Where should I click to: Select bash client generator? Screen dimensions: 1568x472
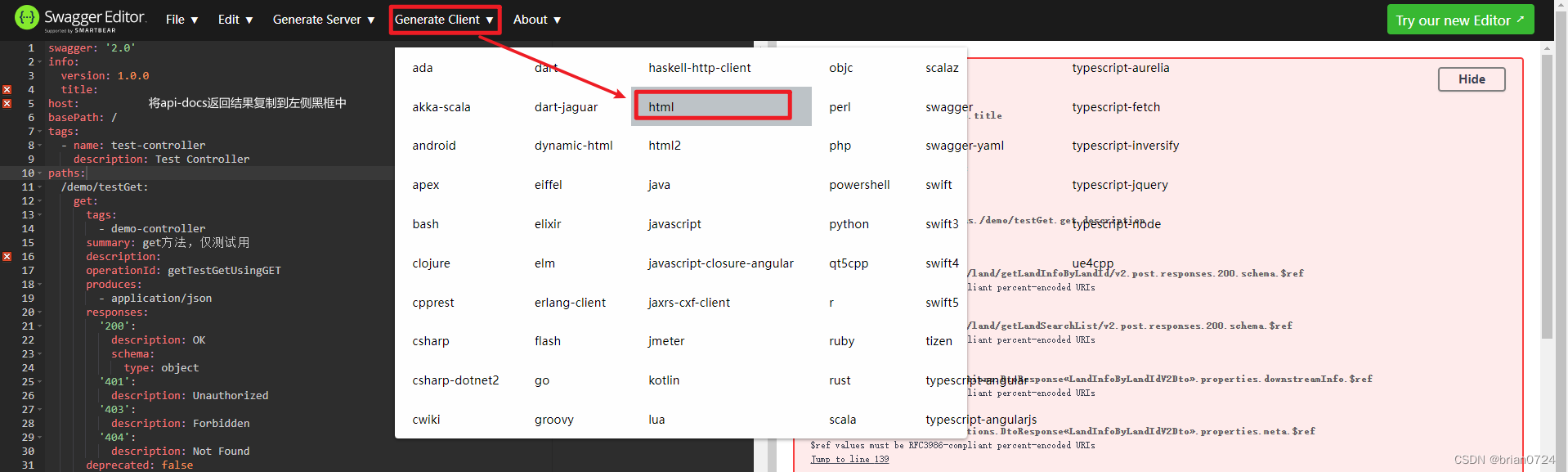click(425, 224)
